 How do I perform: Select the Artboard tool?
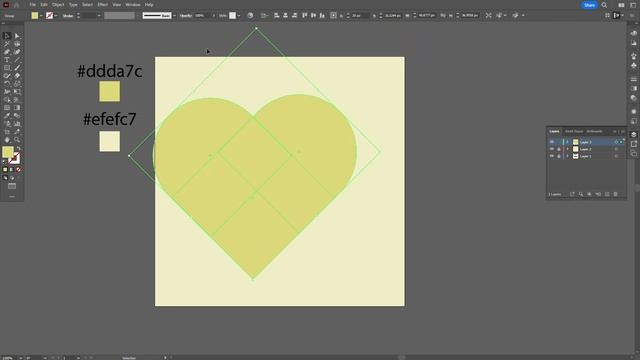(7, 132)
